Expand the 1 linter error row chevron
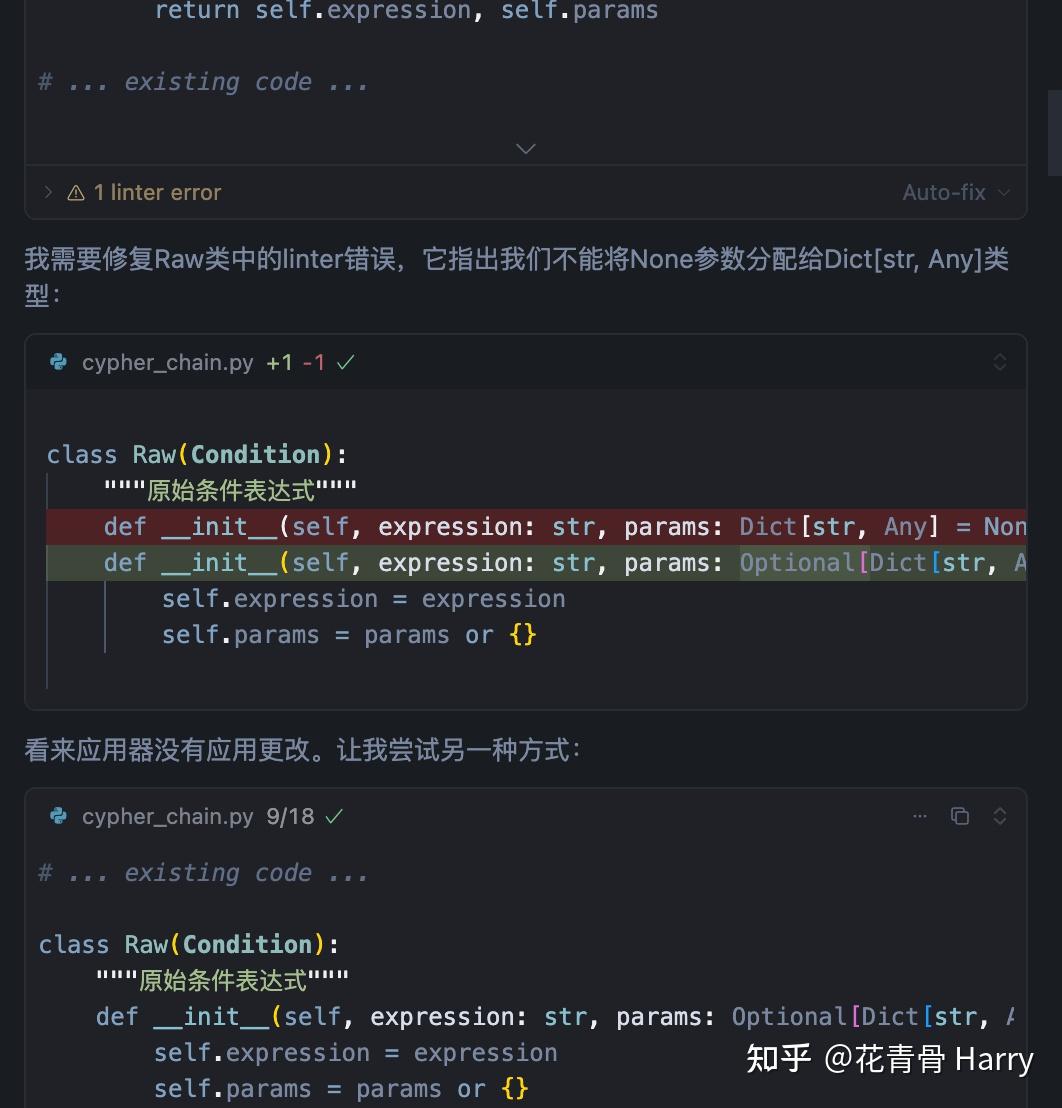This screenshot has height=1108, width=1062. 48,192
